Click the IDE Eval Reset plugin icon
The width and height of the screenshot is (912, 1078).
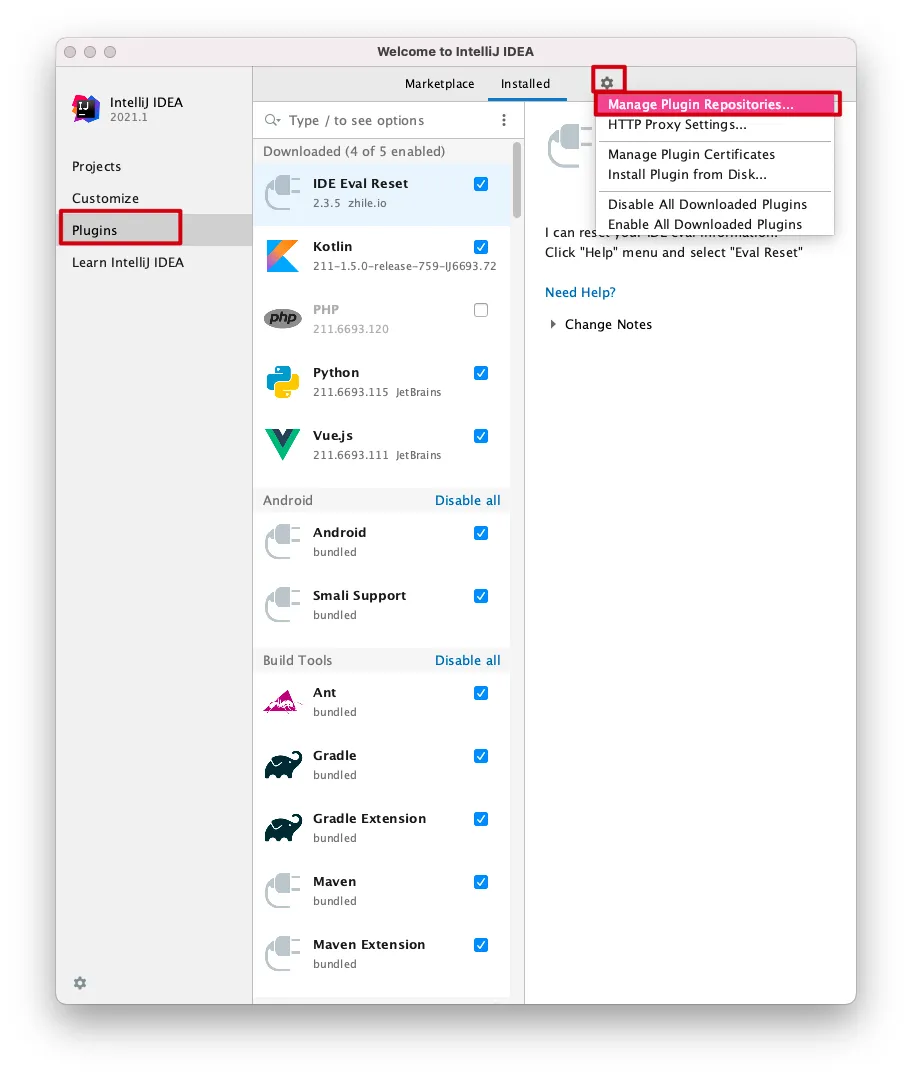(283, 192)
